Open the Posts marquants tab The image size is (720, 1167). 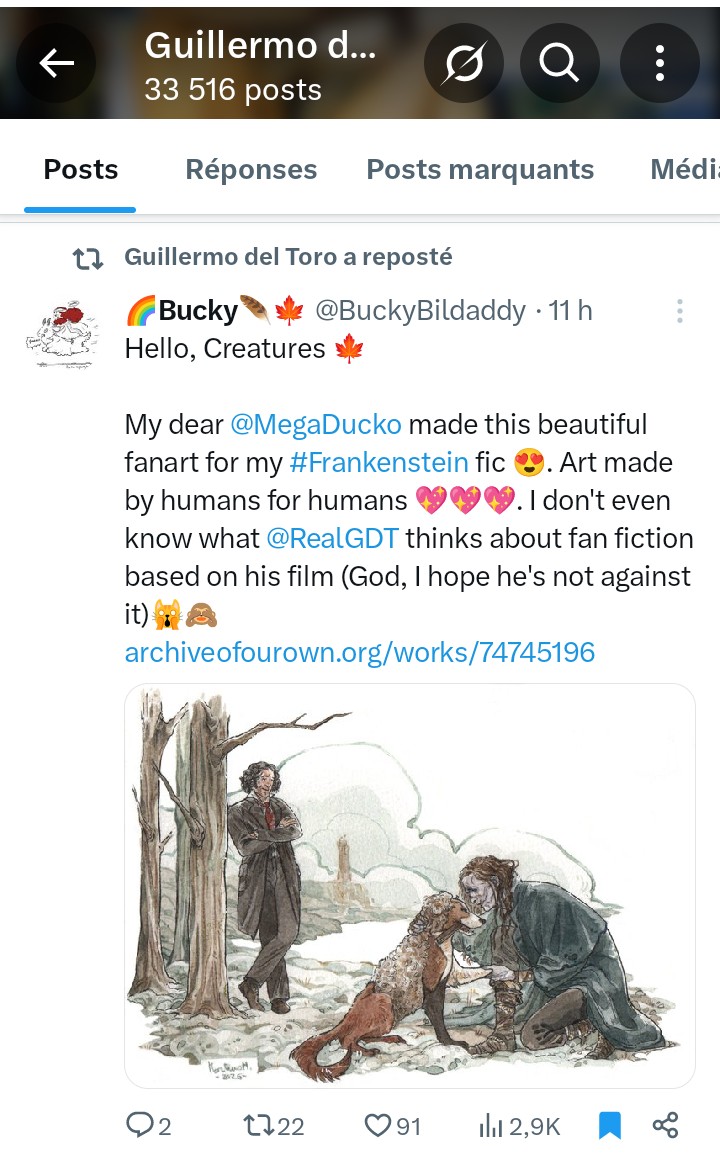[480, 170]
